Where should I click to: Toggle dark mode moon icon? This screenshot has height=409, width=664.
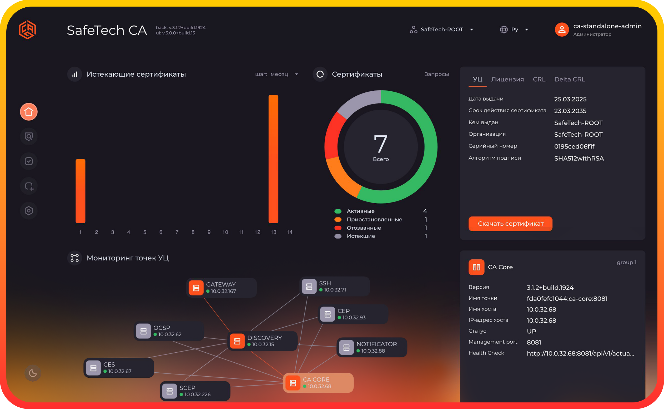[33, 373]
